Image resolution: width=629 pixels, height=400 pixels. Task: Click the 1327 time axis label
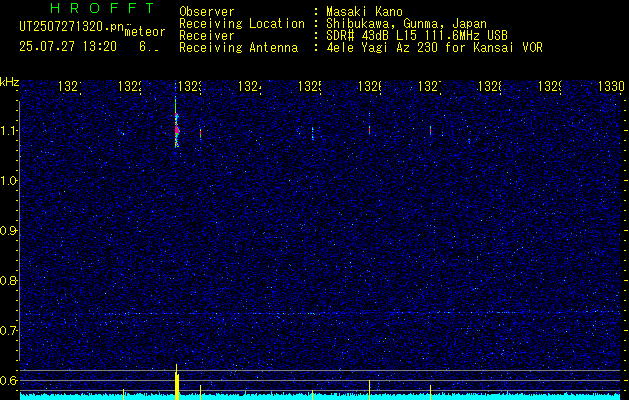[430, 86]
